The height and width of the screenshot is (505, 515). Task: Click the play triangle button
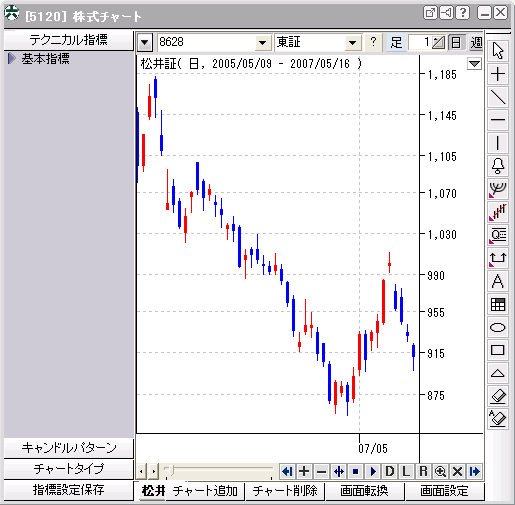(372, 471)
